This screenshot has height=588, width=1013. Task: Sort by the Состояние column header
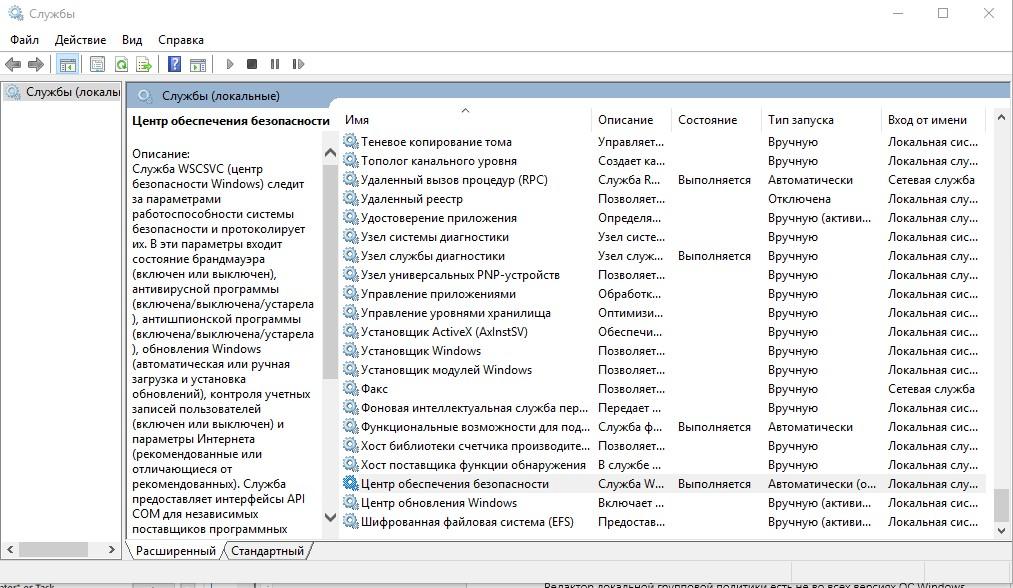tap(707, 120)
